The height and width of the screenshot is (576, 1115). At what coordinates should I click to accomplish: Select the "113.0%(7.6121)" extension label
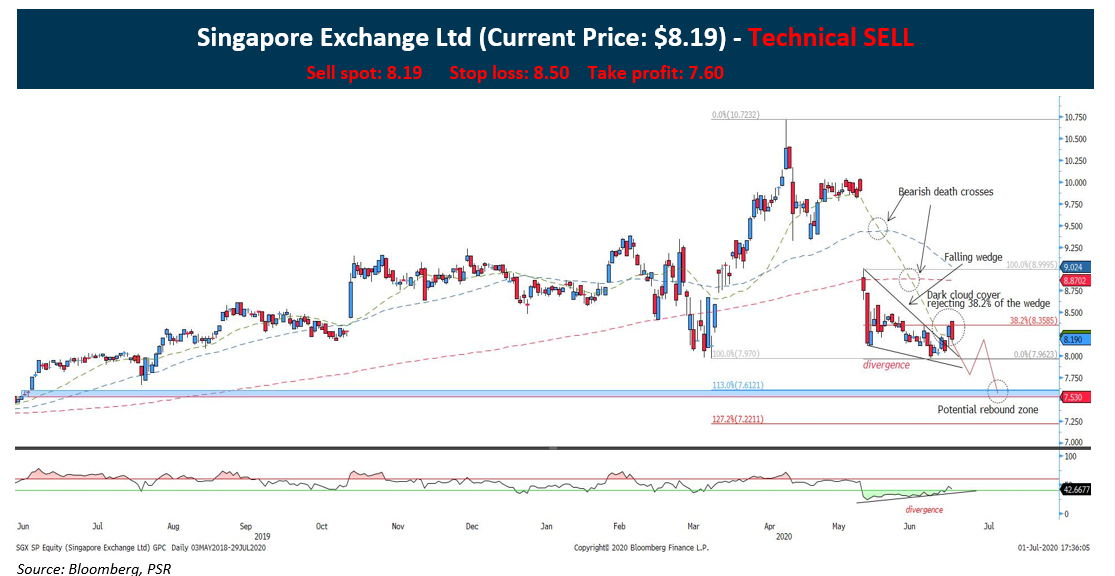click(x=738, y=386)
